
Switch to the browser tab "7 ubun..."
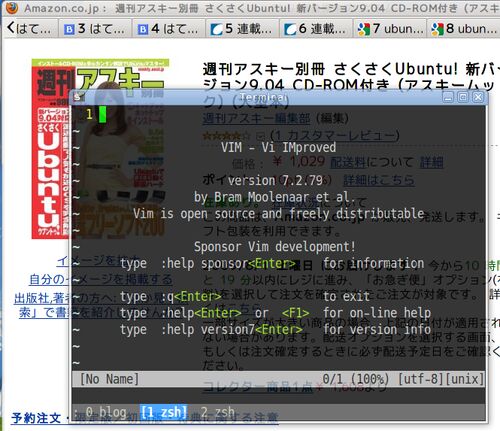(390, 29)
